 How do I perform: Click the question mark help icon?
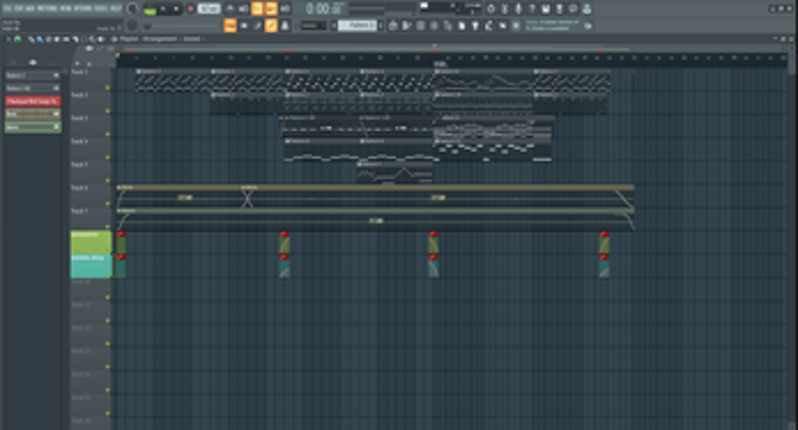click(532, 9)
